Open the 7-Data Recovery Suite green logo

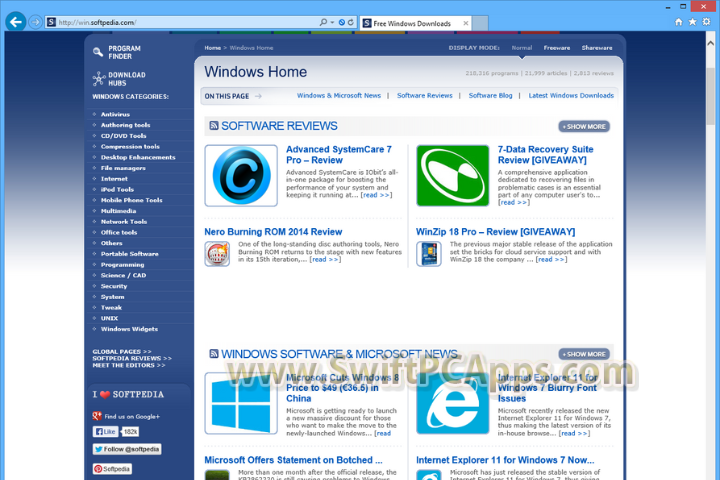(453, 175)
